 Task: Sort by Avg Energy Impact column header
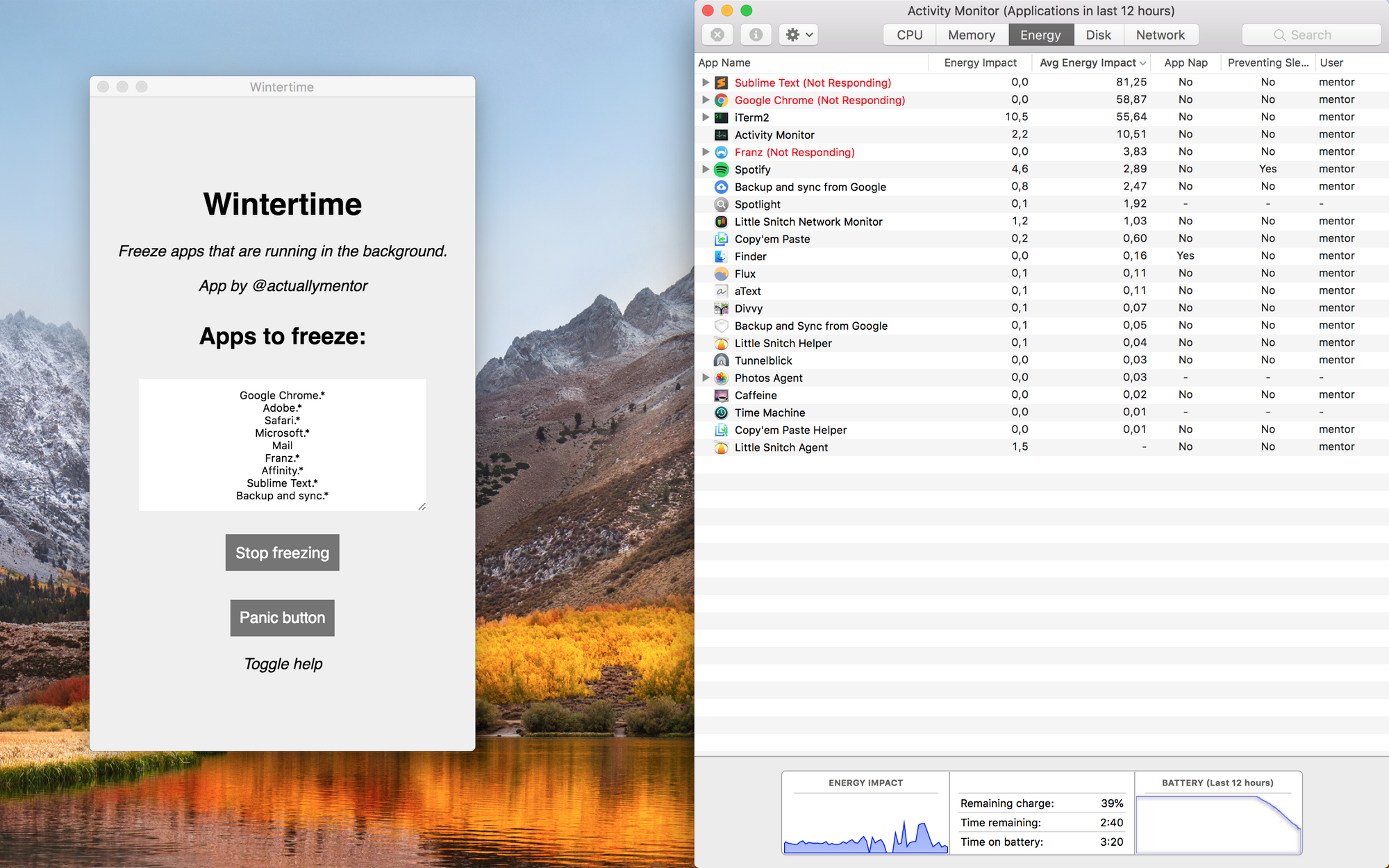1088,62
